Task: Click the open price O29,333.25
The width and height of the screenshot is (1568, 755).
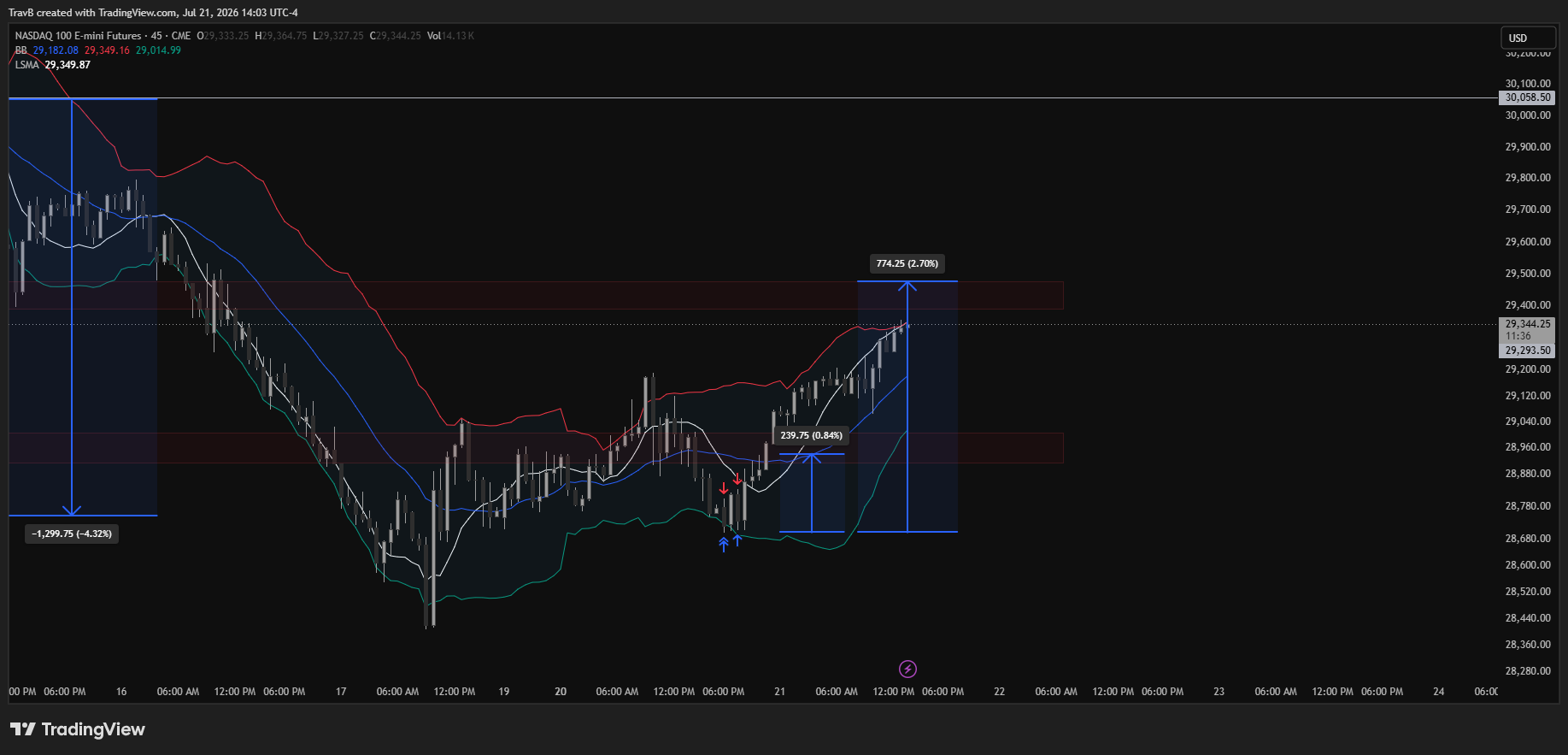Action: pos(223,36)
